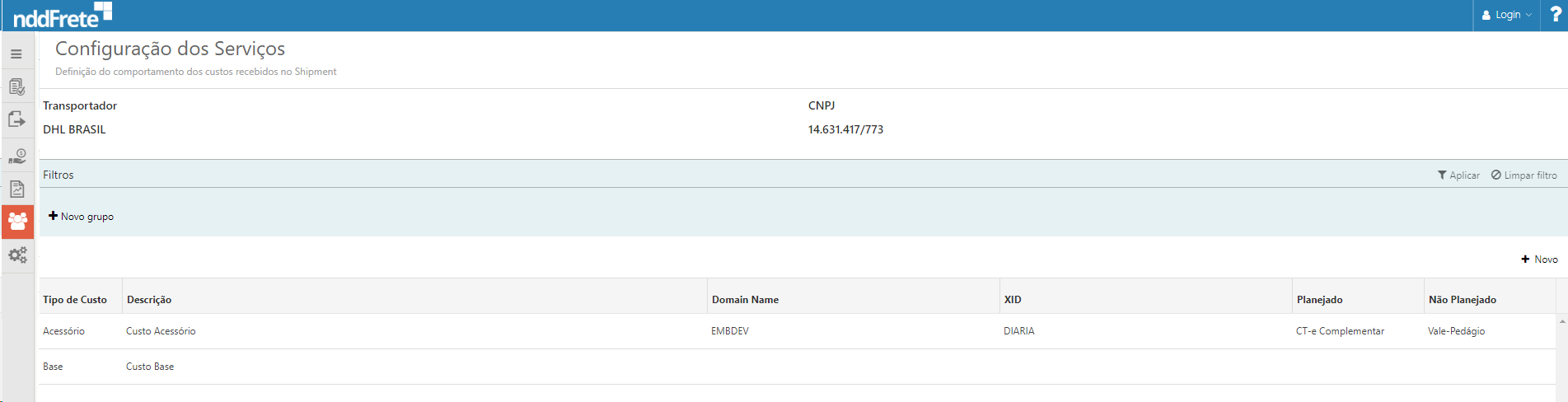Click the EMBDEV domain name cell

[x=730, y=331]
